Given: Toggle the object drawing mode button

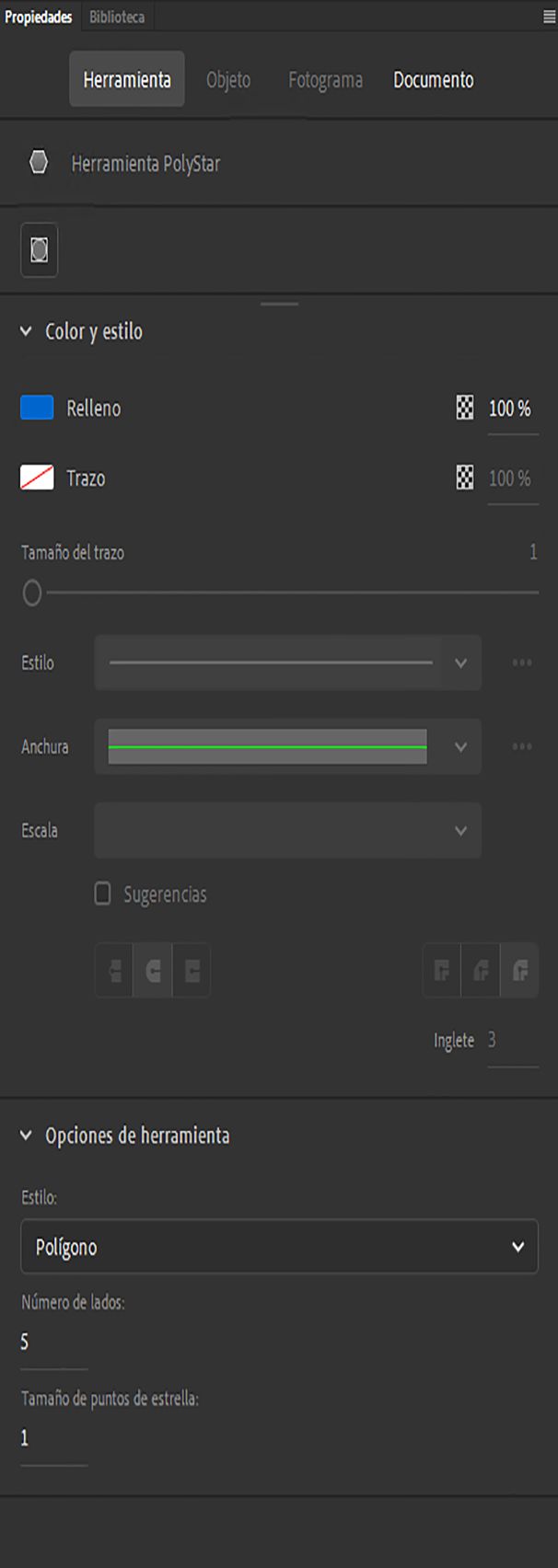Looking at the screenshot, I should point(40,249).
